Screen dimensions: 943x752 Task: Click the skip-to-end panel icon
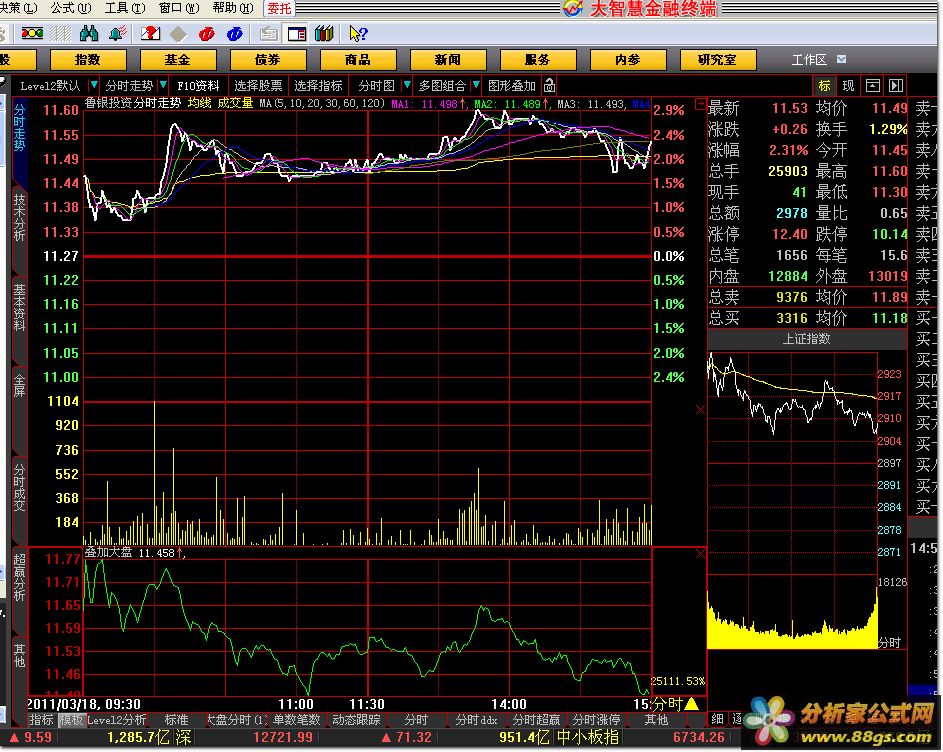tap(896, 85)
